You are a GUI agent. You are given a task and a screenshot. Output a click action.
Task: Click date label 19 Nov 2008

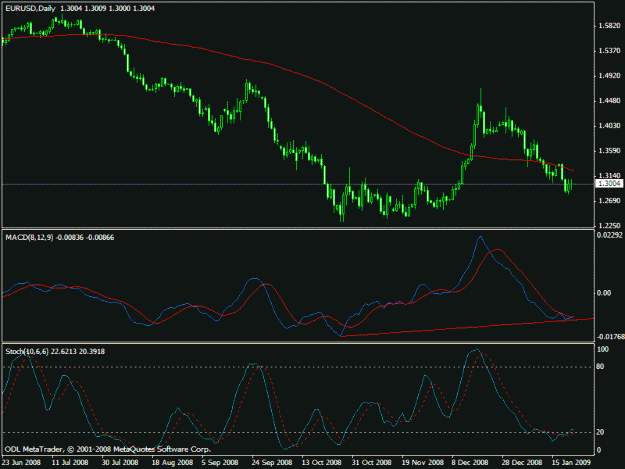[x=423, y=462]
